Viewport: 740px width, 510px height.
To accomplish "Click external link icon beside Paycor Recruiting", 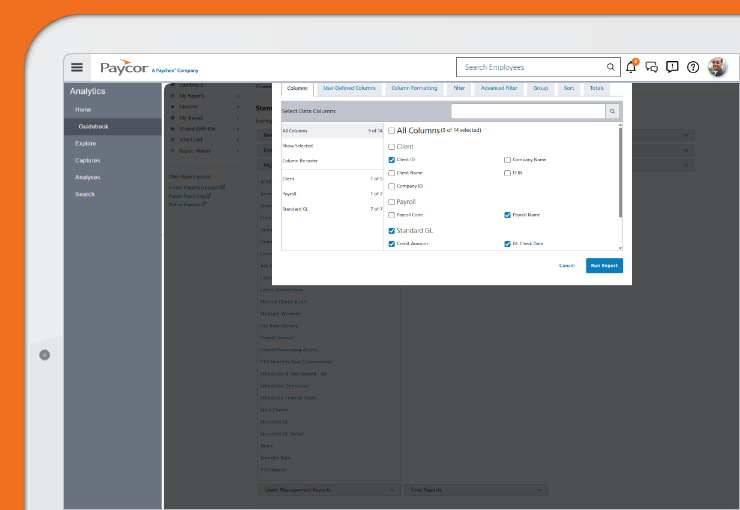I will (208, 195).
